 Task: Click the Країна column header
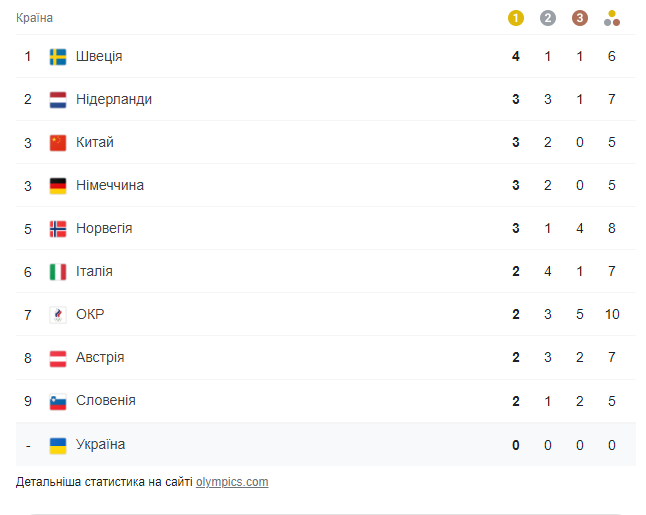pos(35,18)
